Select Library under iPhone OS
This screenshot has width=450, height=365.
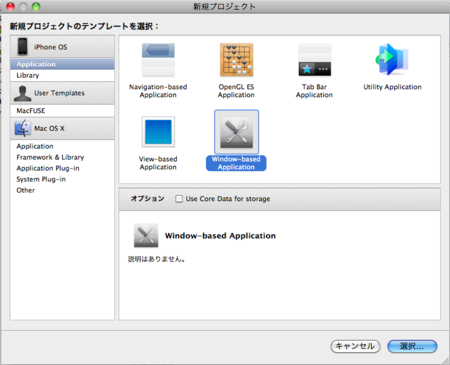click(62, 75)
